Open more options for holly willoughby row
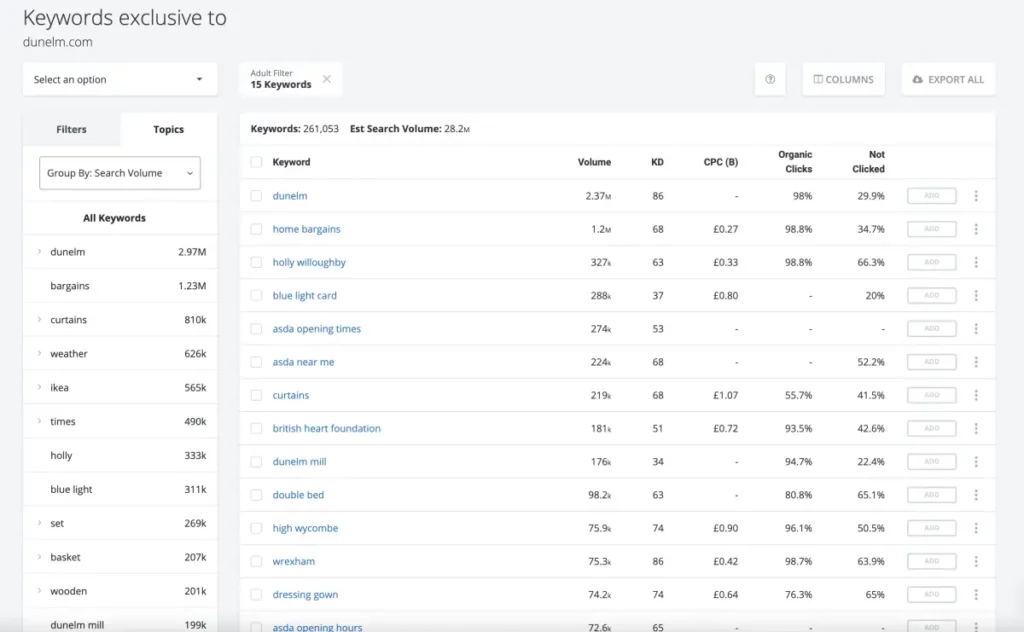The height and width of the screenshot is (632, 1024). (x=976, y=262)
